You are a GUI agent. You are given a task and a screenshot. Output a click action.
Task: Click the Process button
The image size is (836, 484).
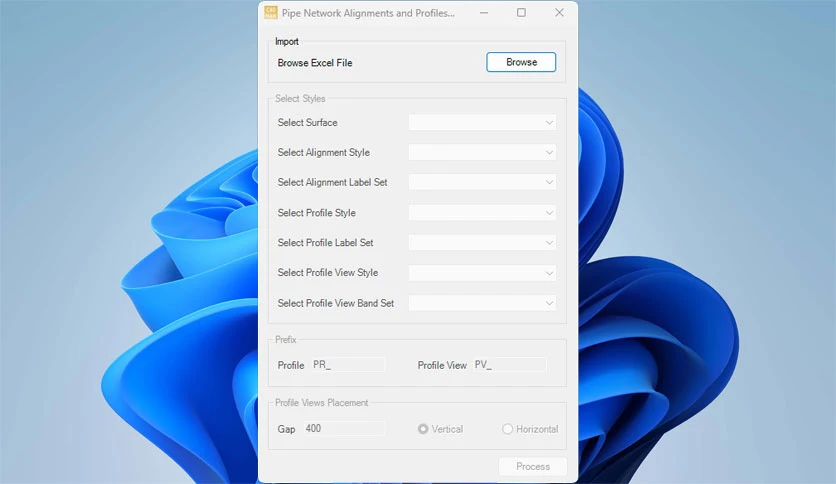click(x=533, y=466)
